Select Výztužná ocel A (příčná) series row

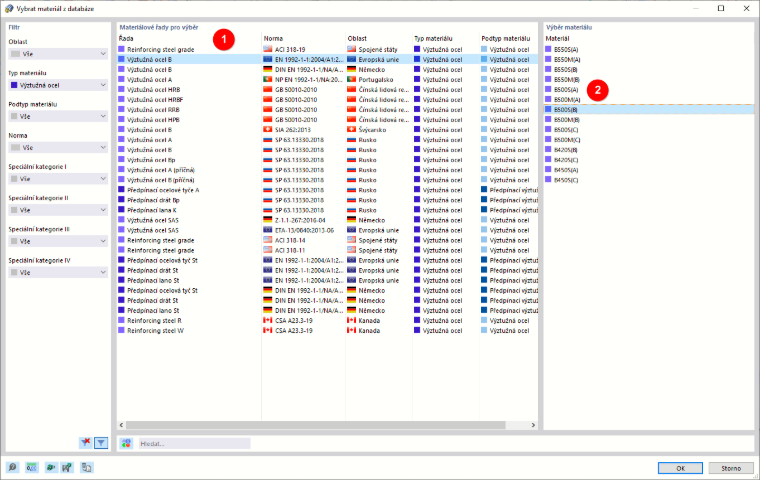pyautogui.click(x=328, y=170)
